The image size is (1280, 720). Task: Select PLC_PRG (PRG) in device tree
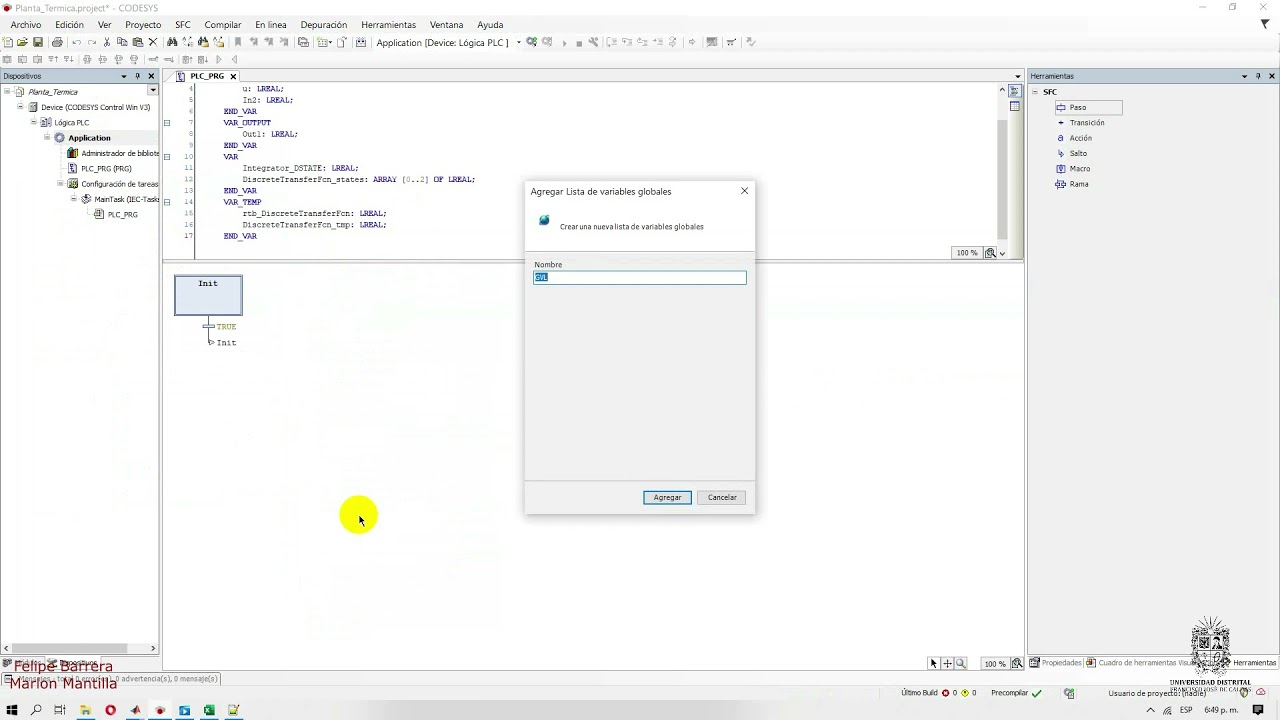pos(106,168)
